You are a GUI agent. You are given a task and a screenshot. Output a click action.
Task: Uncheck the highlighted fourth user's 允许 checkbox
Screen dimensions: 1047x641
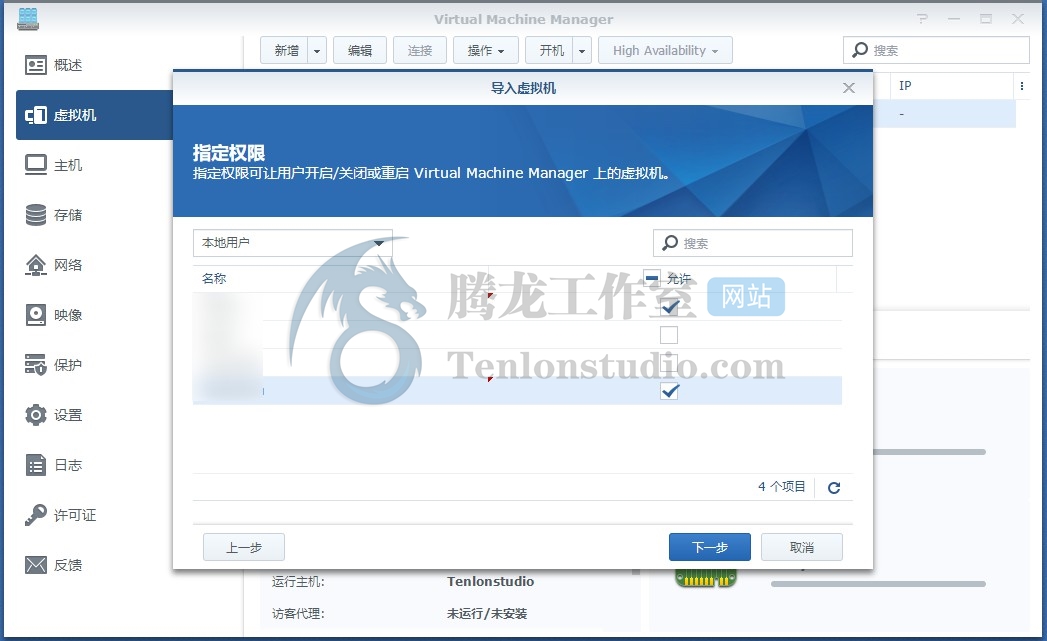(x=669, y=391)
